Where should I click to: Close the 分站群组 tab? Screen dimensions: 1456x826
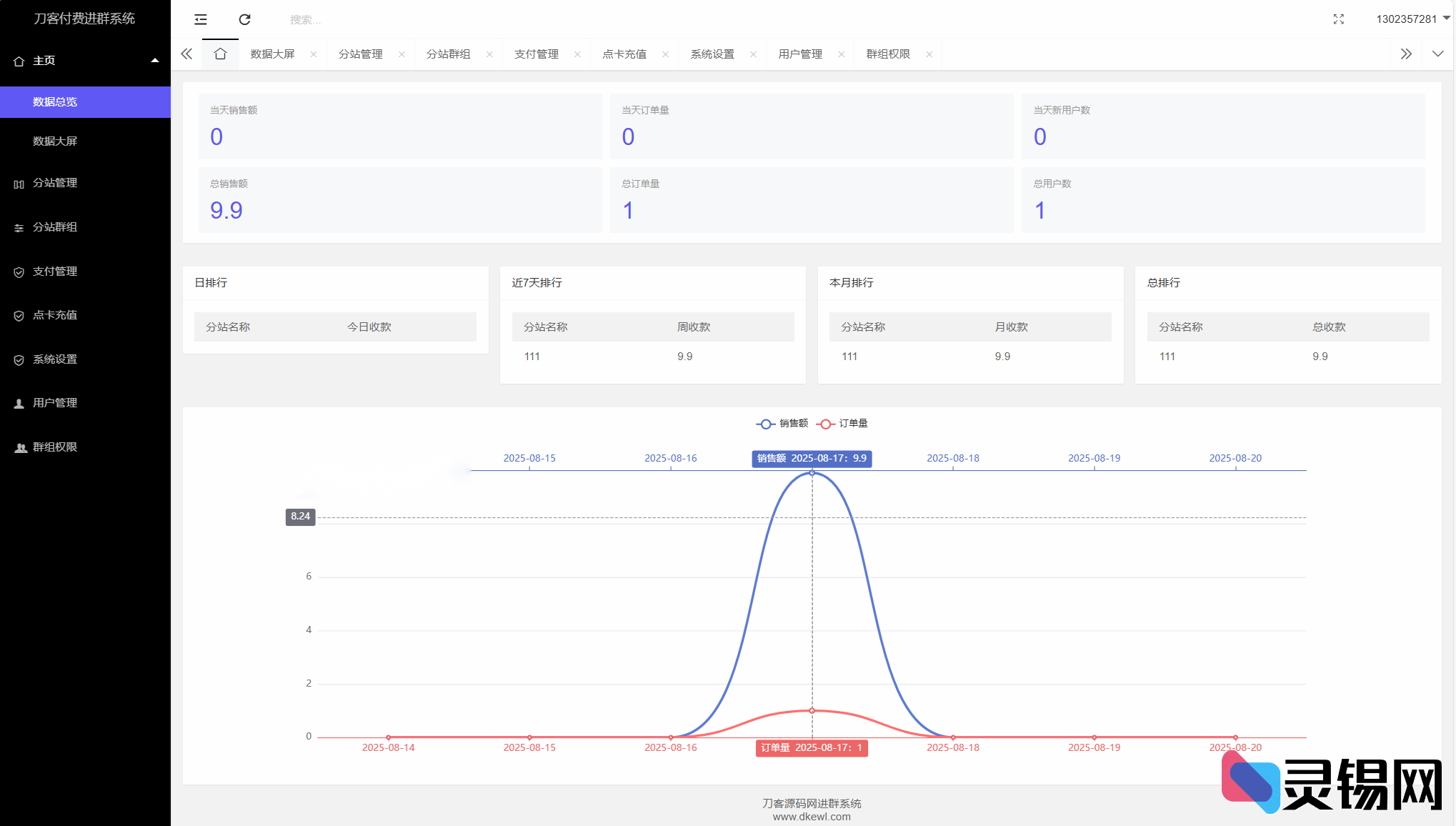coord(489,54)
